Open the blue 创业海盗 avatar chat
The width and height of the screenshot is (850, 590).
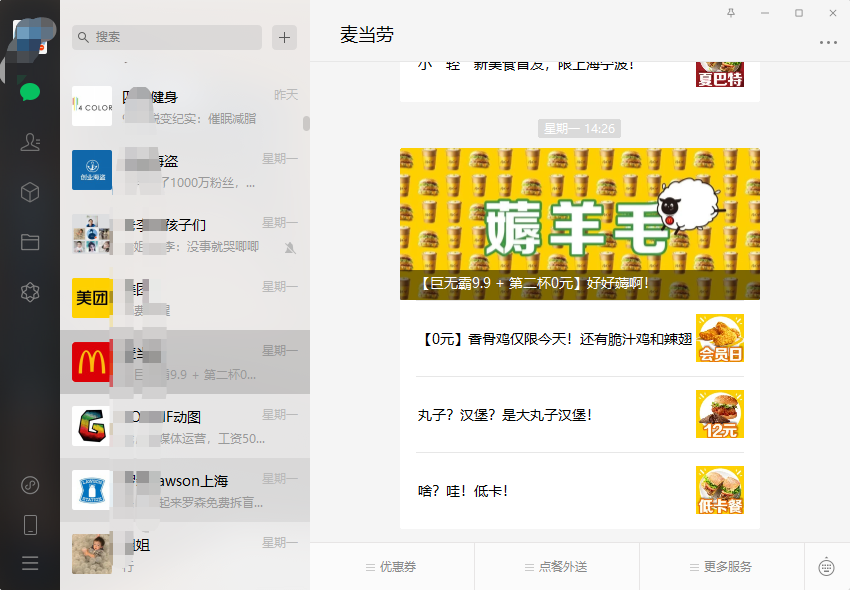pyautogui.click(x=92, y=170)
